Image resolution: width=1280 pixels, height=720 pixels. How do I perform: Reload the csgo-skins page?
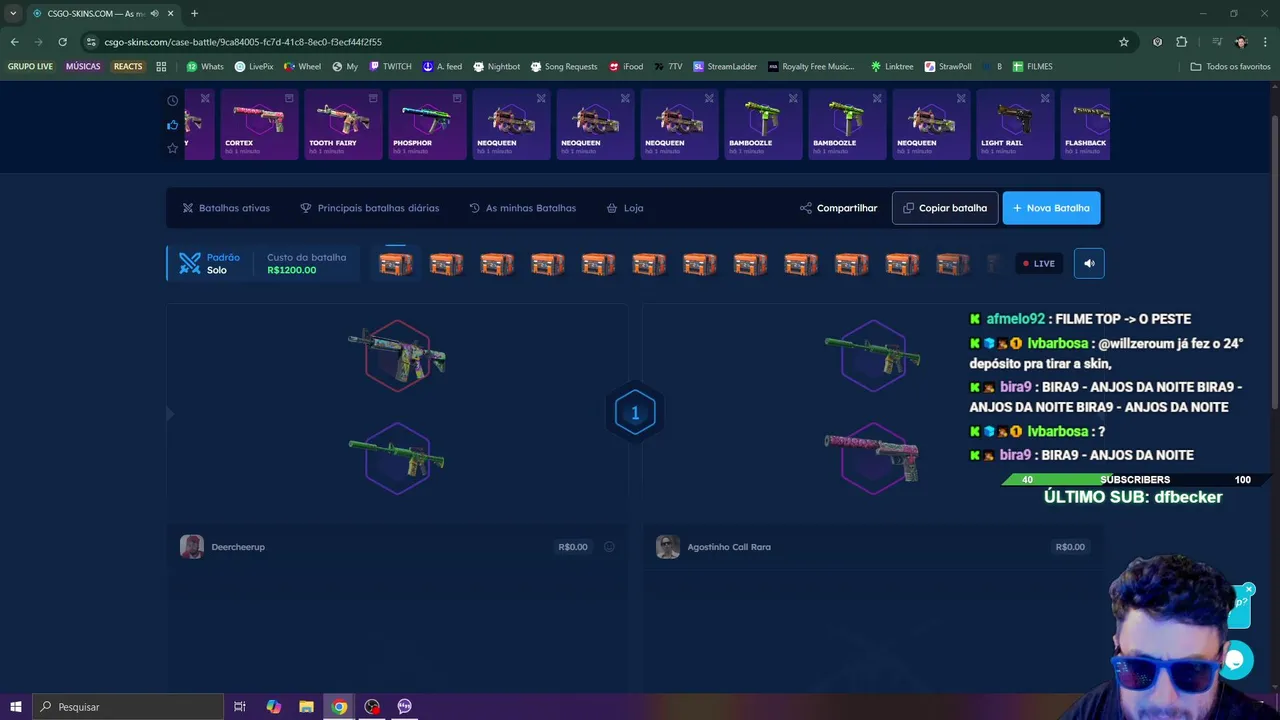coord(62,42)
